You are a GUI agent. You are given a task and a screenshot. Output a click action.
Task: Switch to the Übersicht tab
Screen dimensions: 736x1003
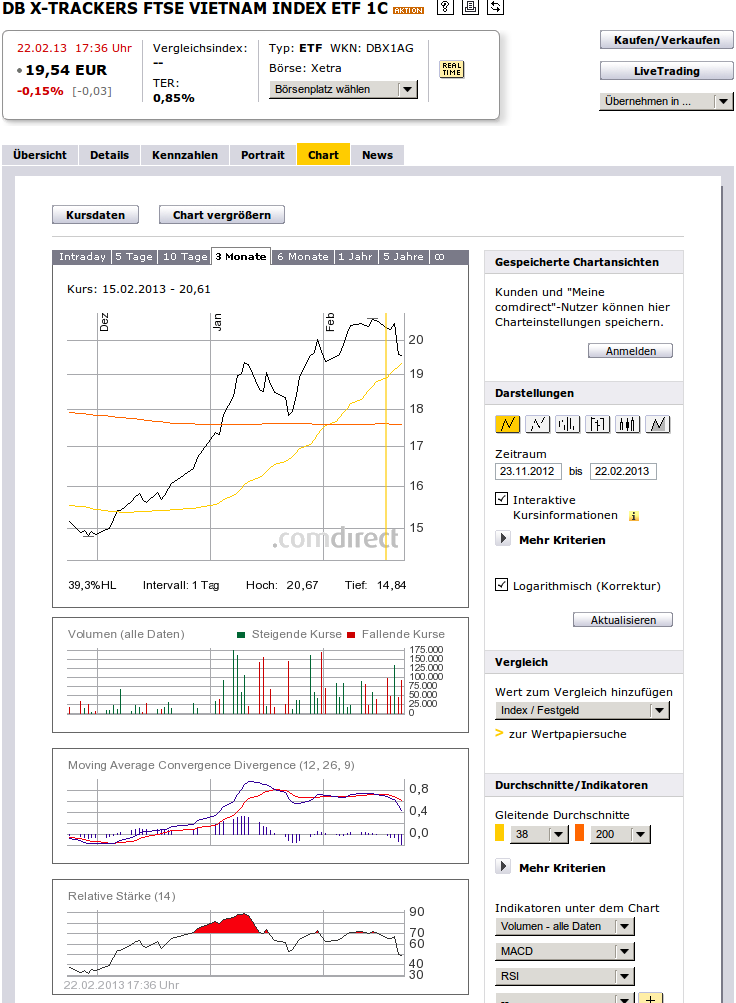[40, 155]
